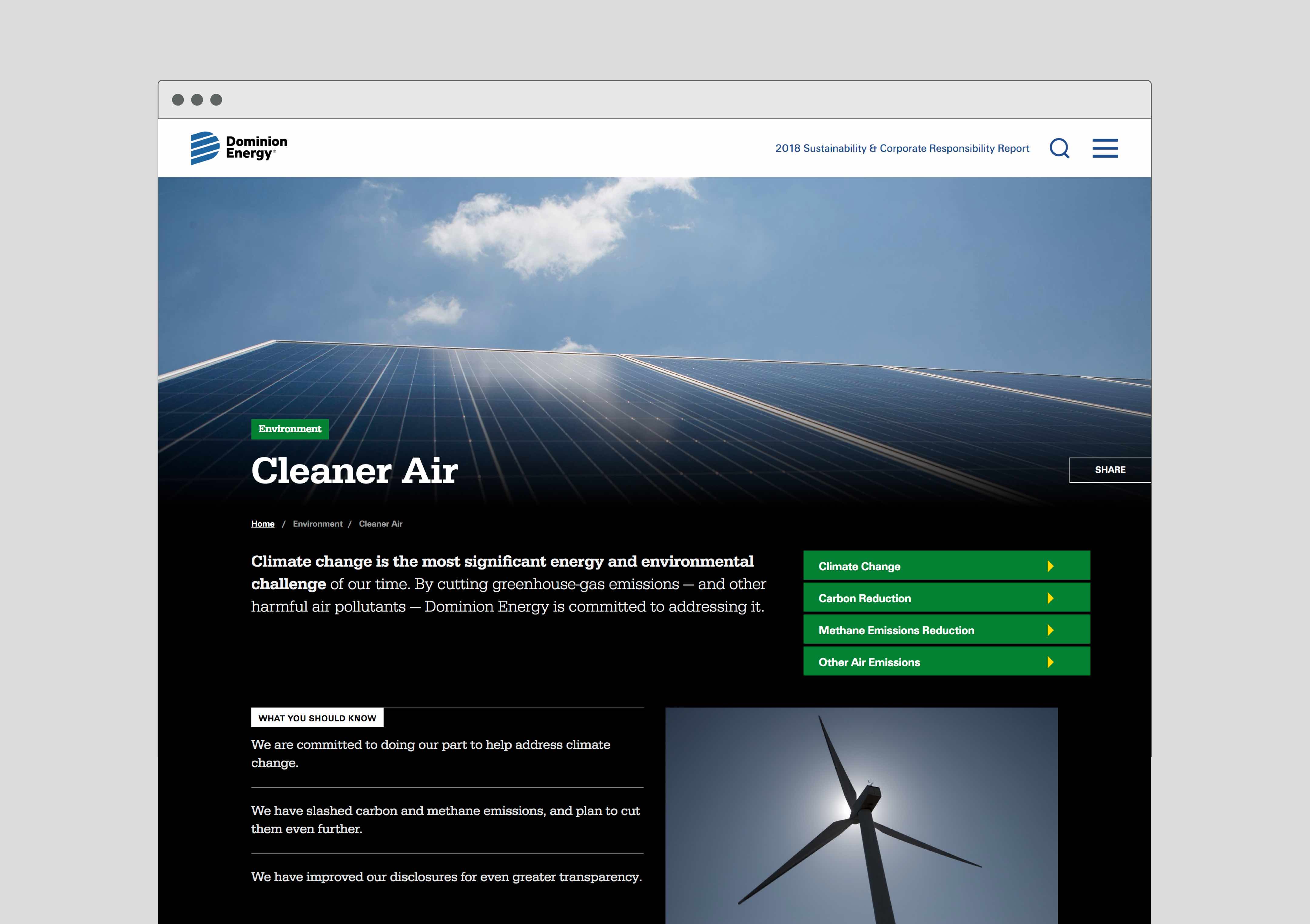Click the yellow arrow beside Other Air Emissions
1310x924 pixels.
[1050, 662]
